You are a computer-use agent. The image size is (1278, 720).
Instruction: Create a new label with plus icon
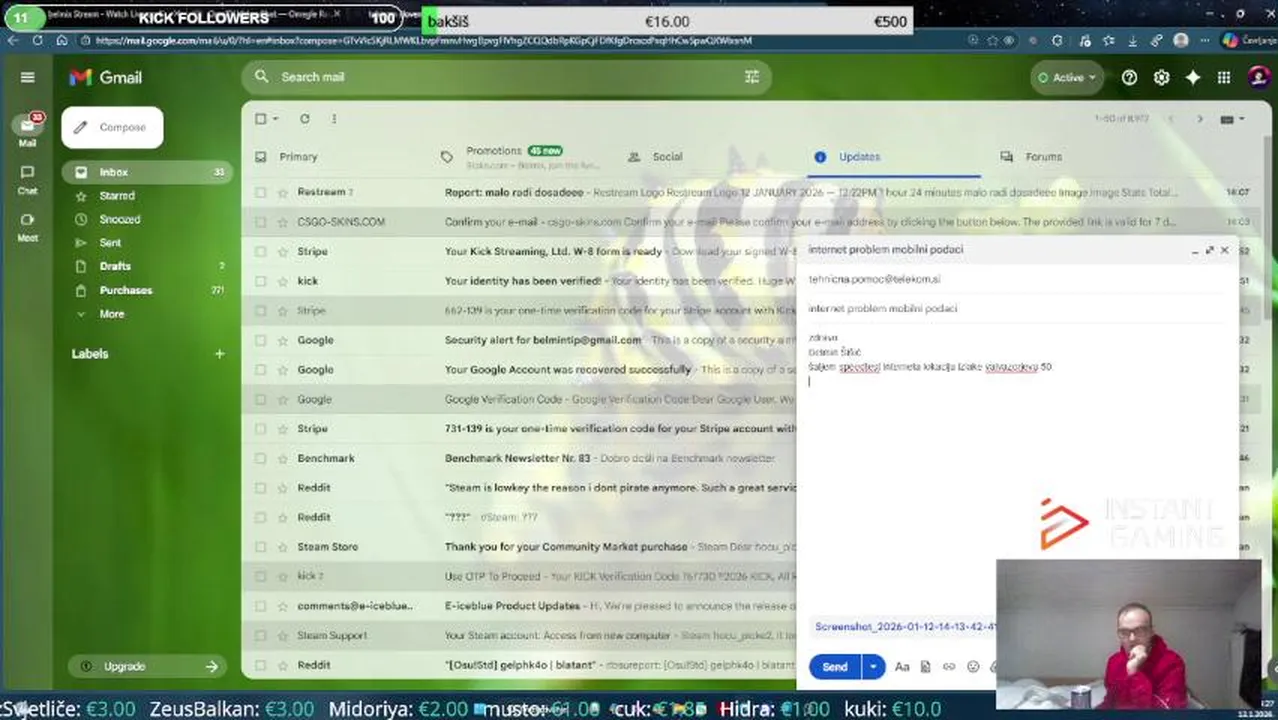tap(219, 353)
